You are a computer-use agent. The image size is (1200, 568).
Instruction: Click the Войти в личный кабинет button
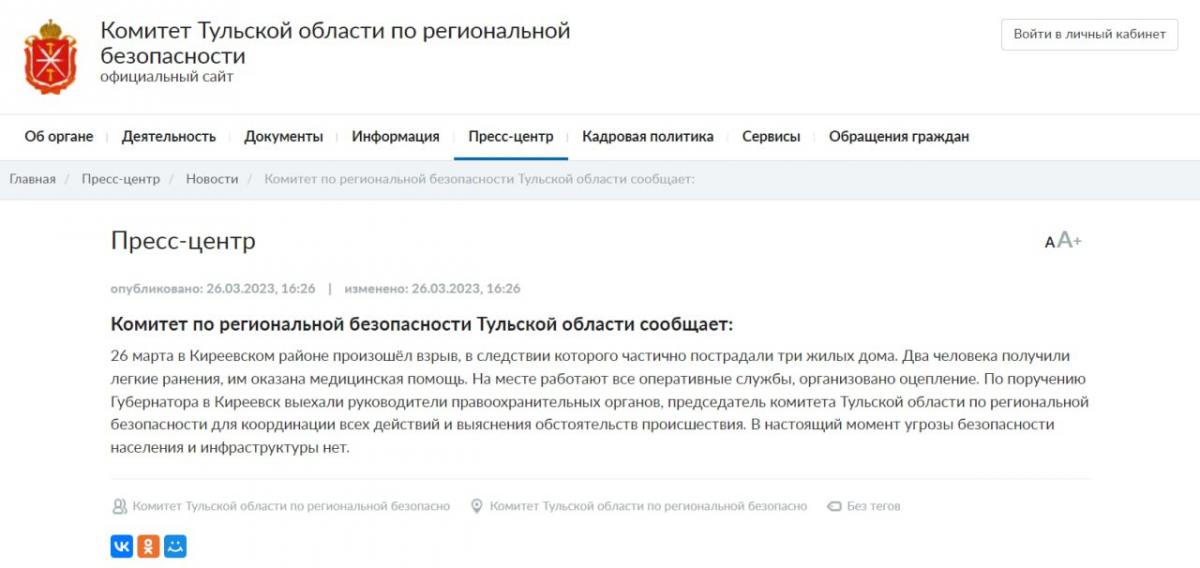(x=1089, y=34)
